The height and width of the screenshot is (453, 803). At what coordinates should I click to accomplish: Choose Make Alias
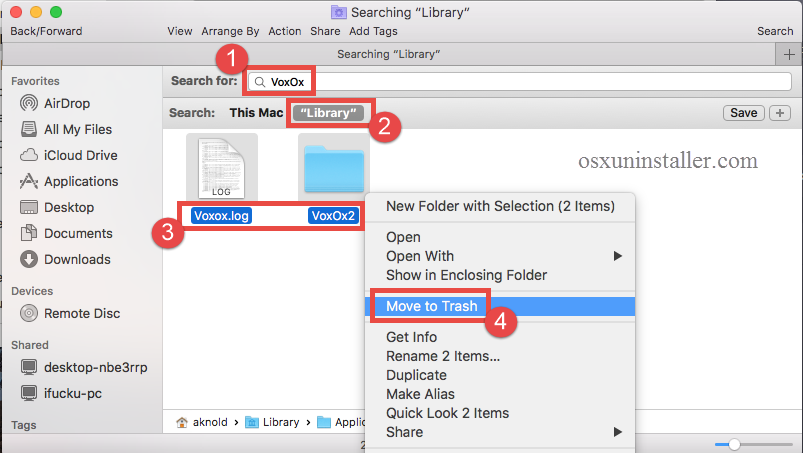(x=500, y=394)
